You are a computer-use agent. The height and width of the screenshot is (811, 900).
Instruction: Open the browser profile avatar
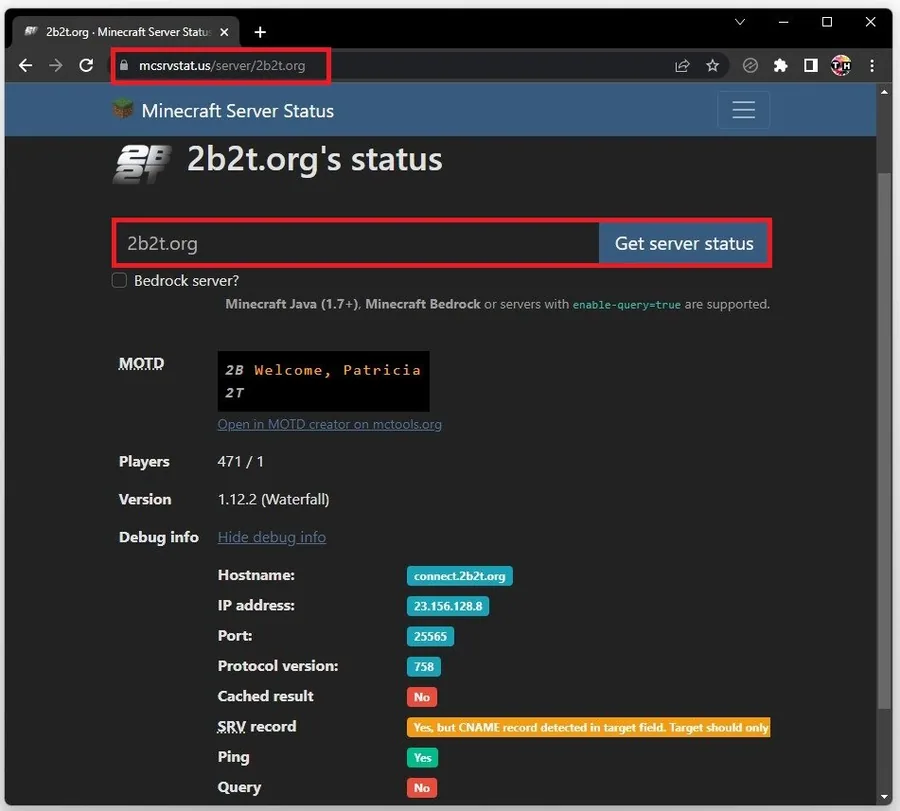pos(841,66)
